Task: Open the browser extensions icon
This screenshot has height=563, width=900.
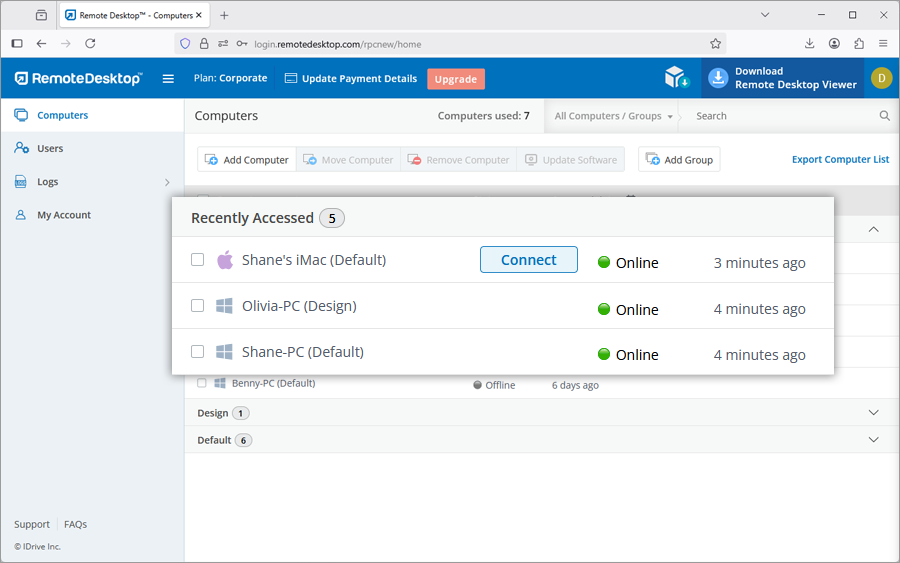Action: pos(859,44)
